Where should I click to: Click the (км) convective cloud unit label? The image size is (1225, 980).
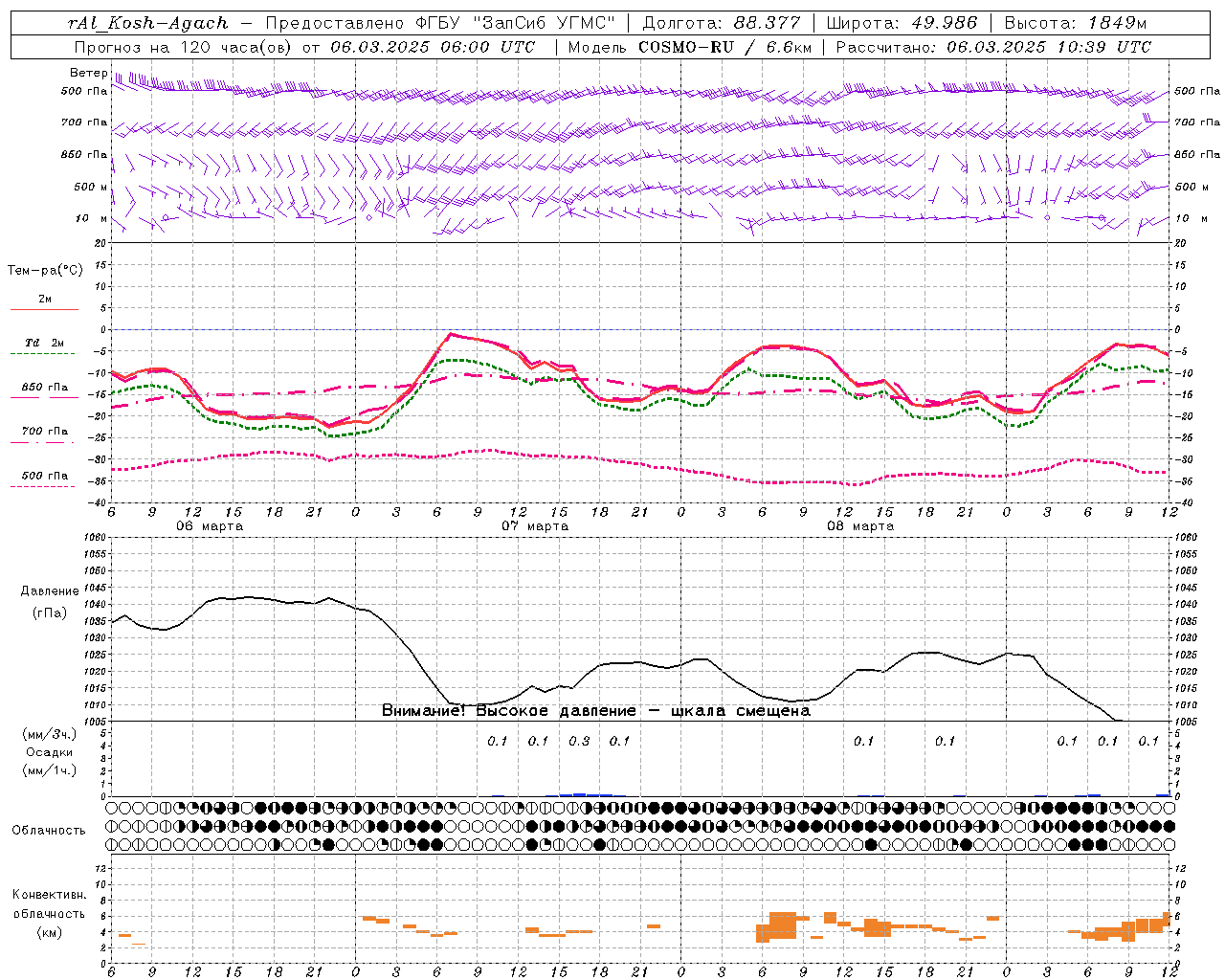point(49,932)
